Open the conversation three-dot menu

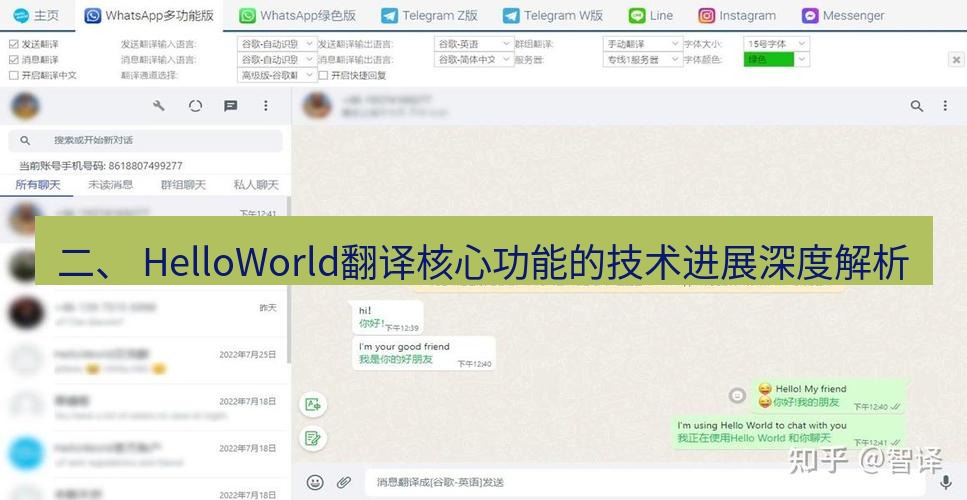pos(945,106)
